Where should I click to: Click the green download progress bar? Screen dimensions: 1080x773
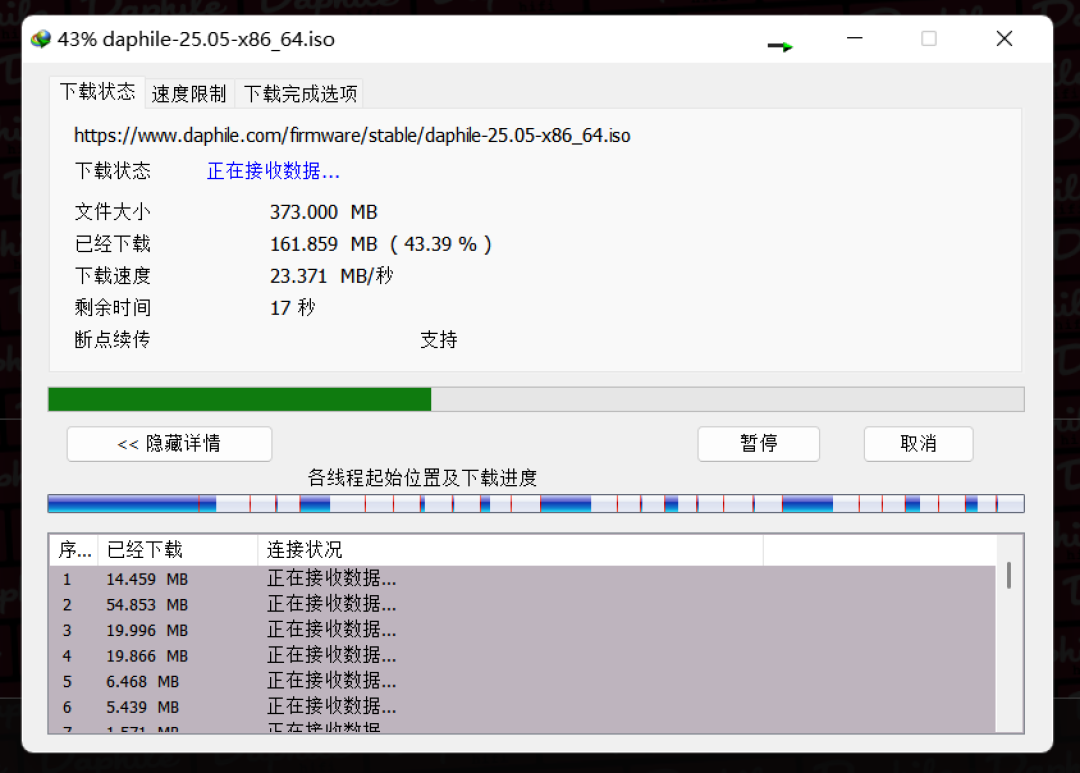click(536, 400)
